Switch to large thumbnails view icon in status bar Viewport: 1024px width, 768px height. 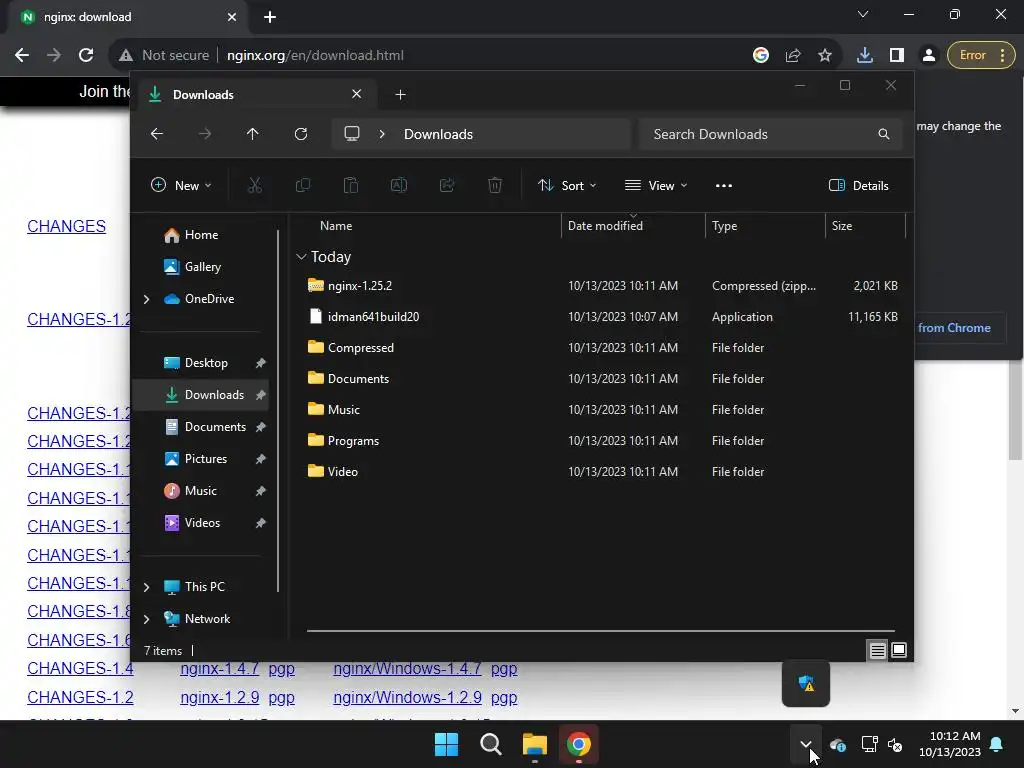coord(899,650)
